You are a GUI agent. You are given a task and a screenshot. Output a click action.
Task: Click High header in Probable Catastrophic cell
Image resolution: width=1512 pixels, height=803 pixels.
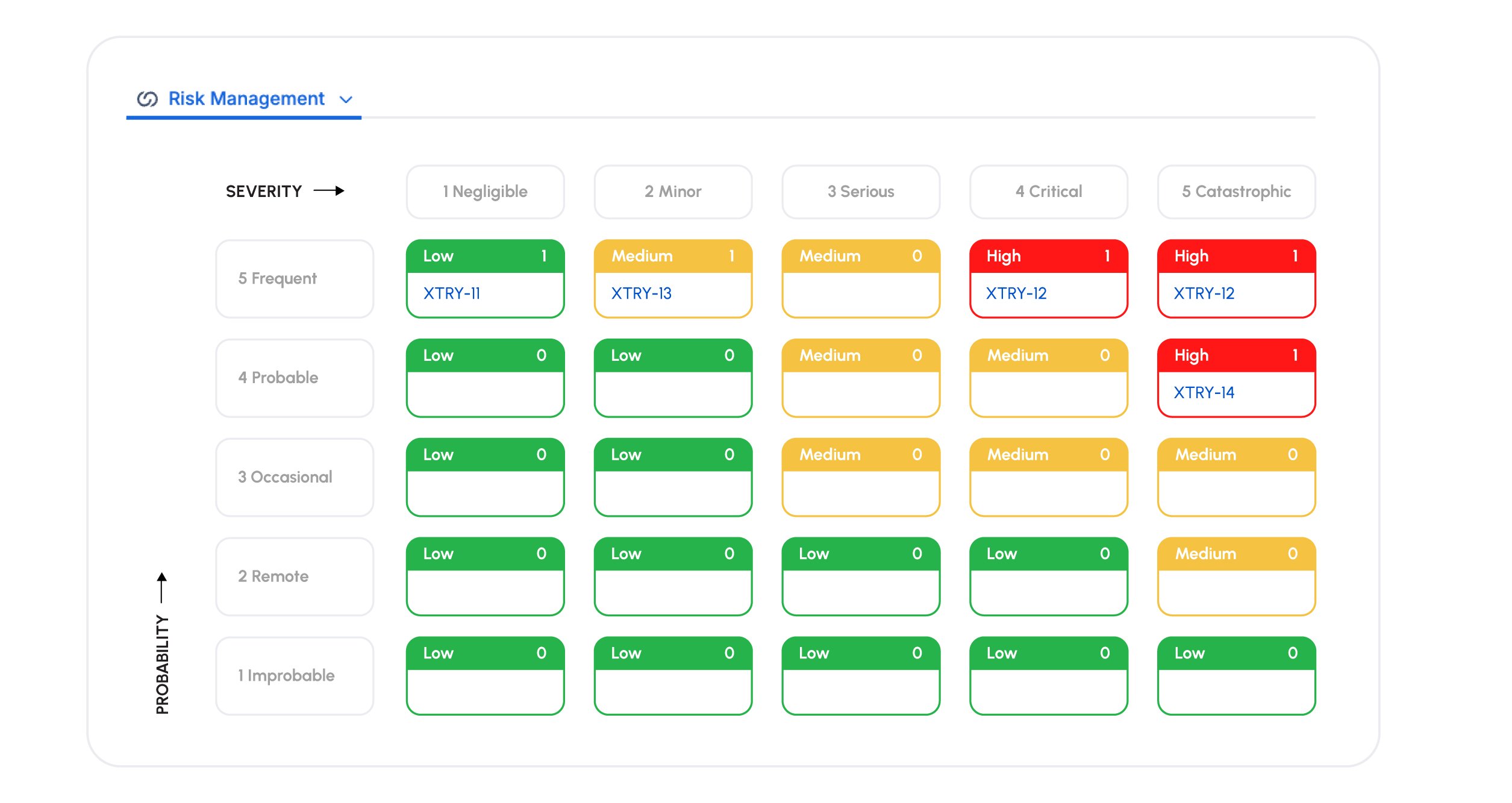(1237, 356)
